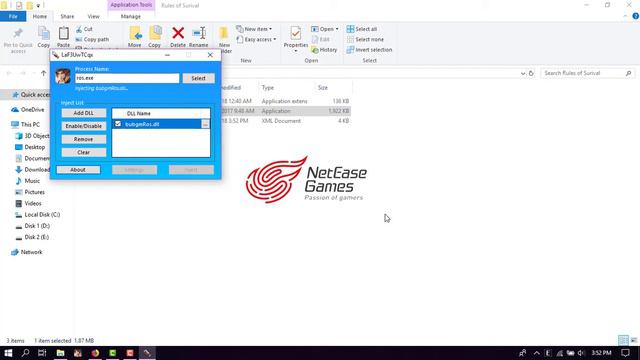Click the Search Rules of Survival box
640x360 pixels.
(x=588, y=73)
